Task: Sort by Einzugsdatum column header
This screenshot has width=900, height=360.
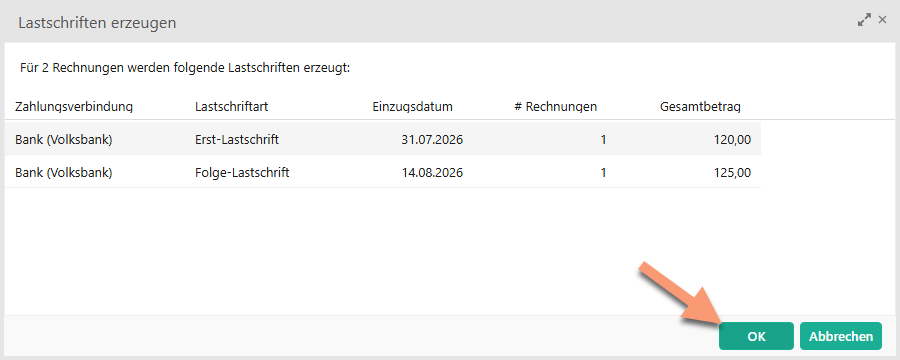Action: click(412, 107)
